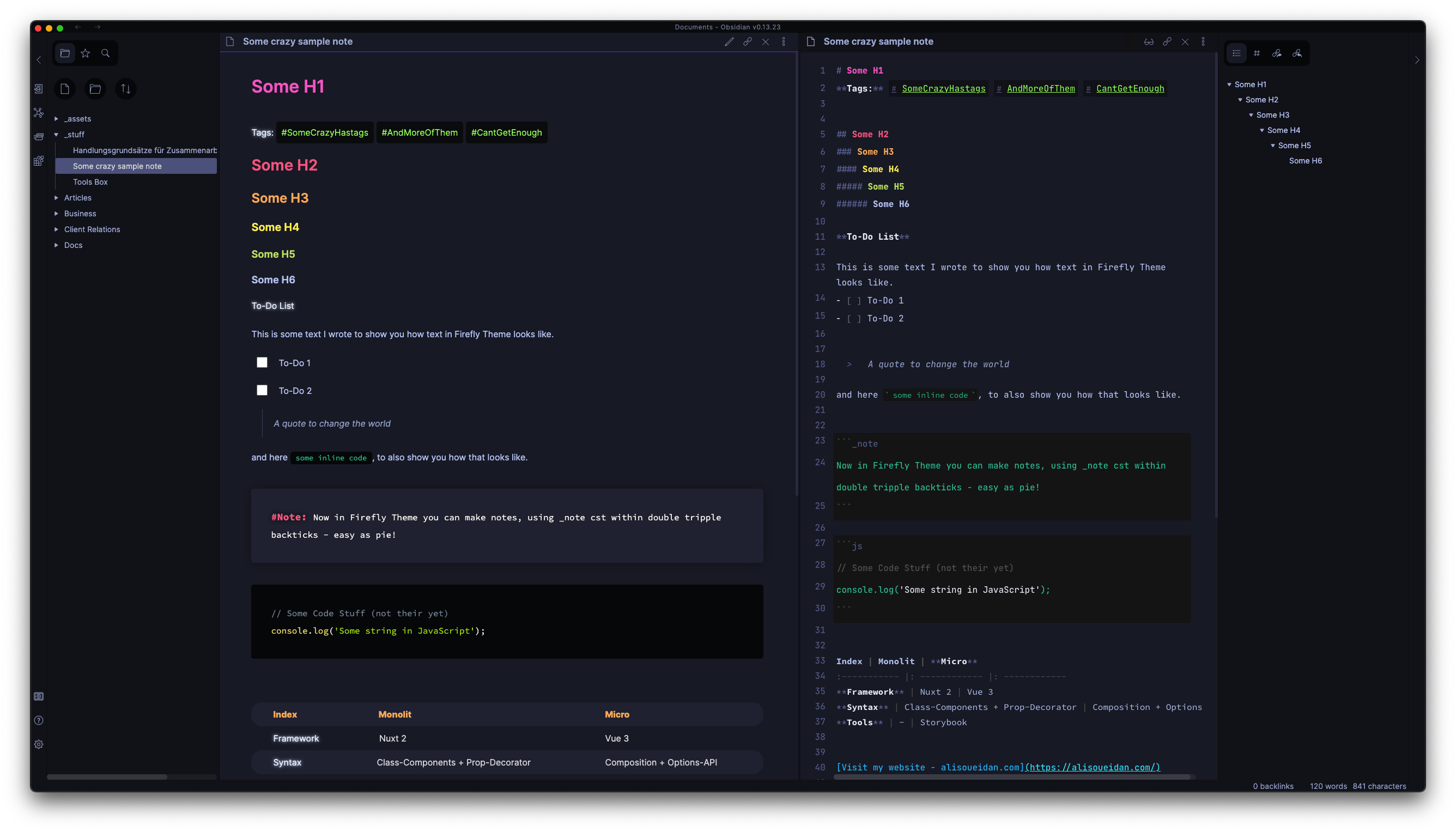Open the tag pane hash icon

pyautogui.click(x=1257, y=53)
